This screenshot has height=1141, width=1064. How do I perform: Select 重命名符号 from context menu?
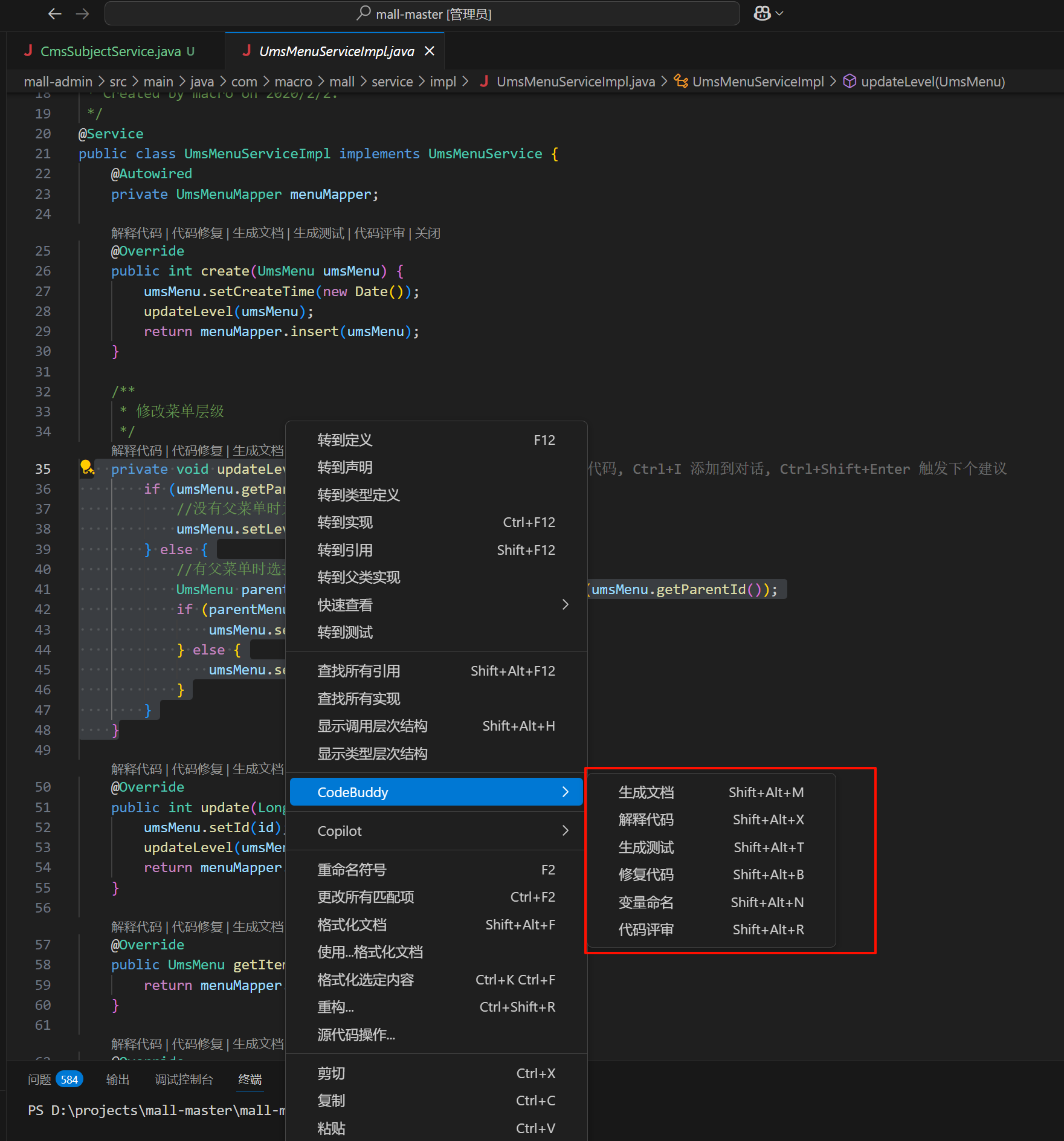(x=352, y=870)
